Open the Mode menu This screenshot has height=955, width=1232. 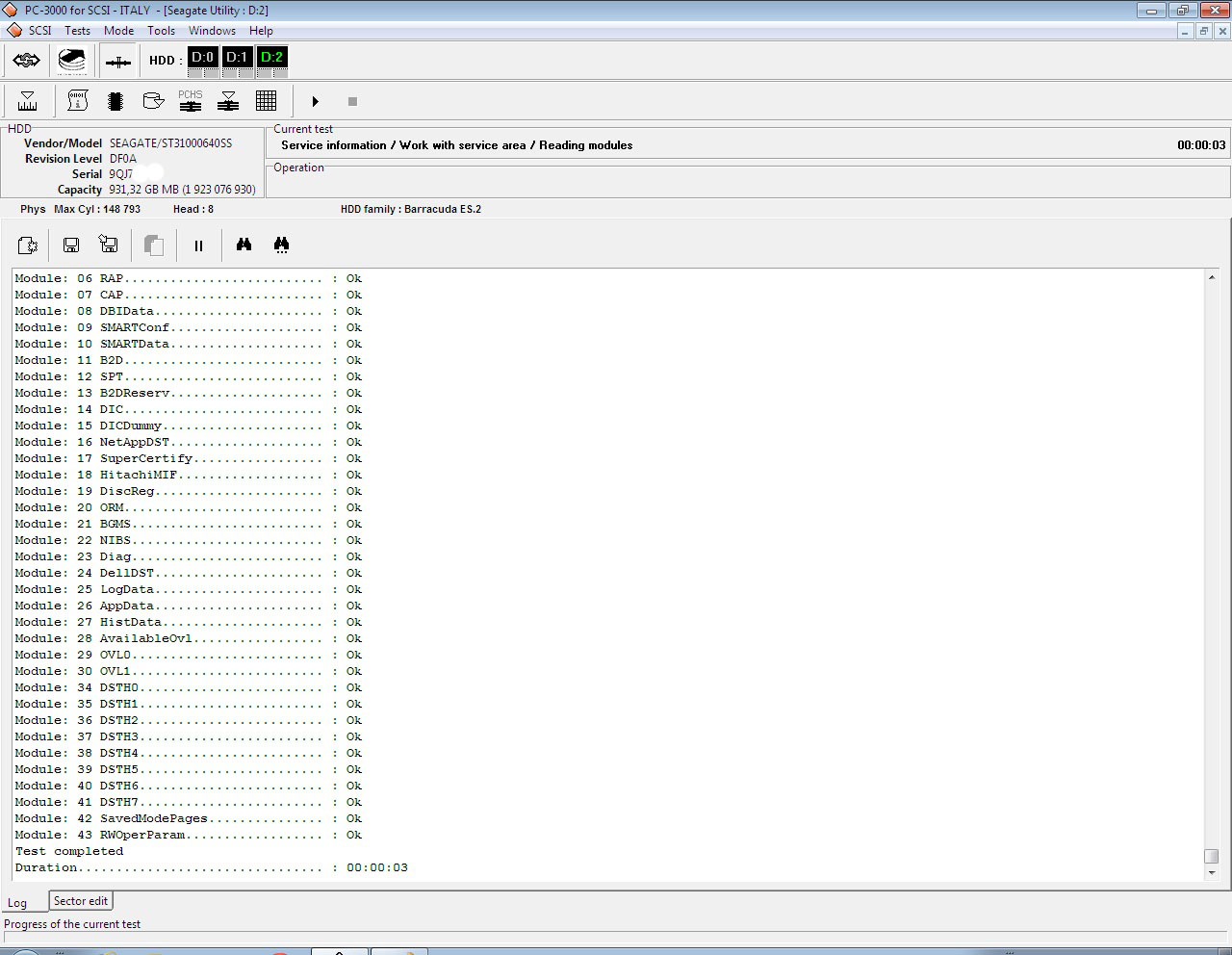tap(119, 31)
